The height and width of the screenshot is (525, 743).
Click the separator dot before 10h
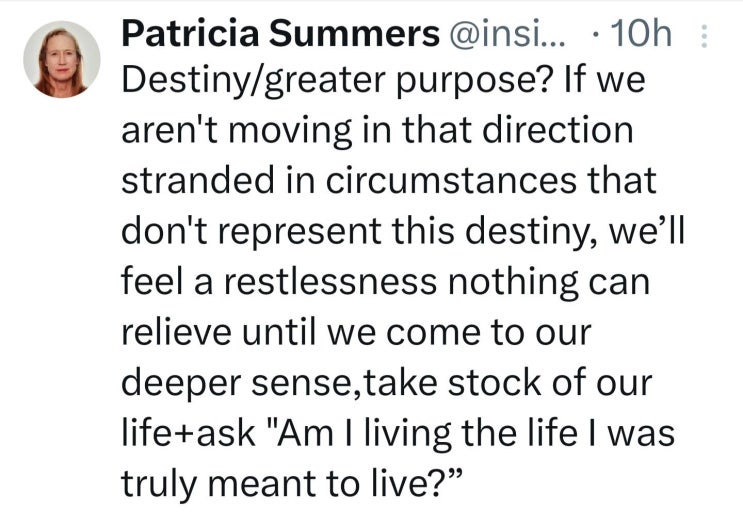click(x=595, y=35)
